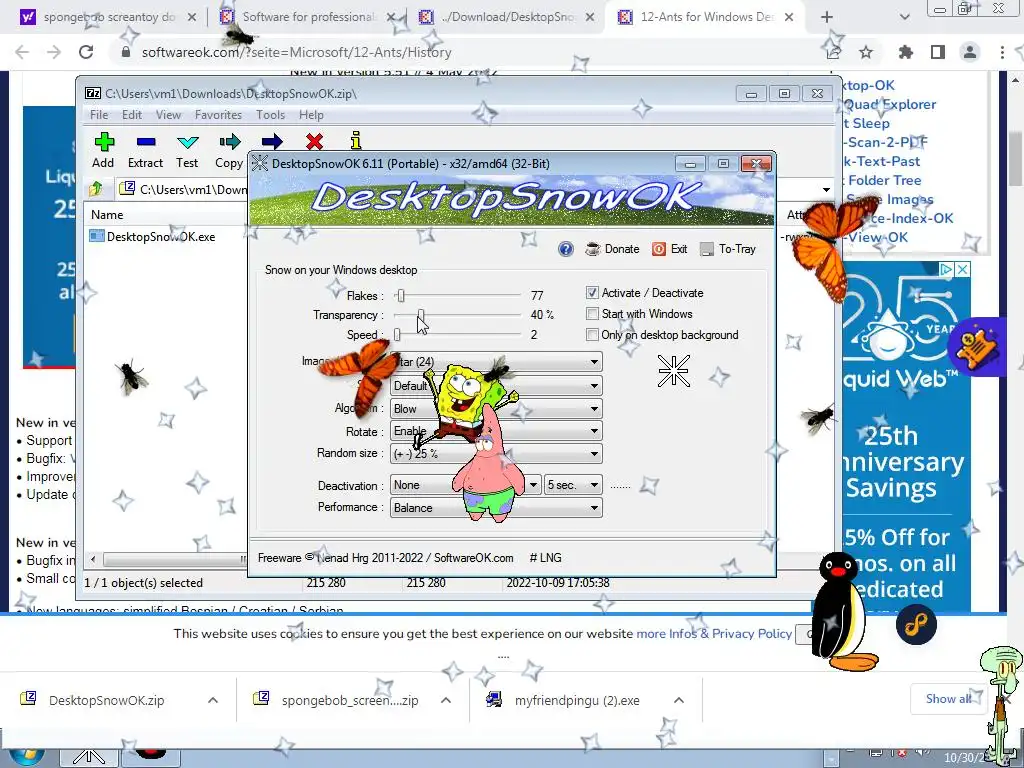Open the Rotate 'Enable' dropdown

(x=496, y=431)
